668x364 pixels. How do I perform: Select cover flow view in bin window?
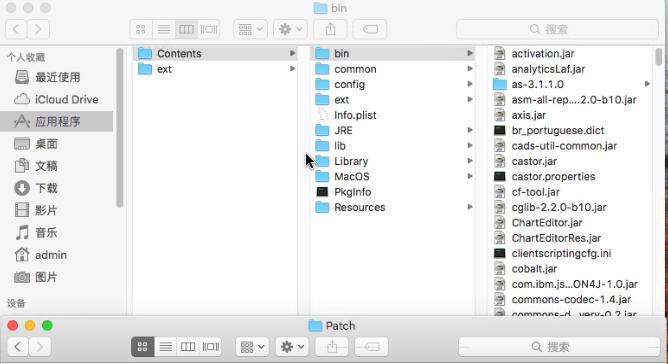point(209,29)
